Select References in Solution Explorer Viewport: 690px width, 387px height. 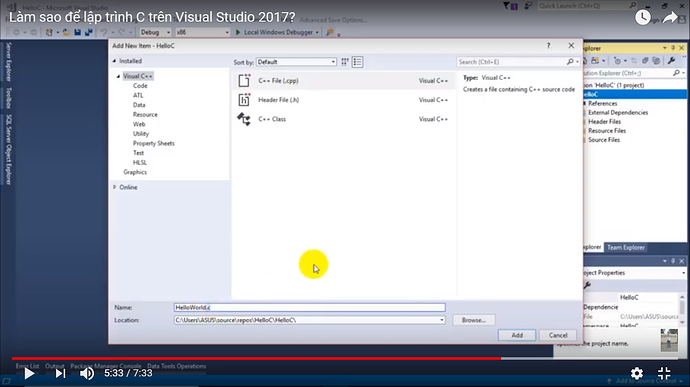602,103
